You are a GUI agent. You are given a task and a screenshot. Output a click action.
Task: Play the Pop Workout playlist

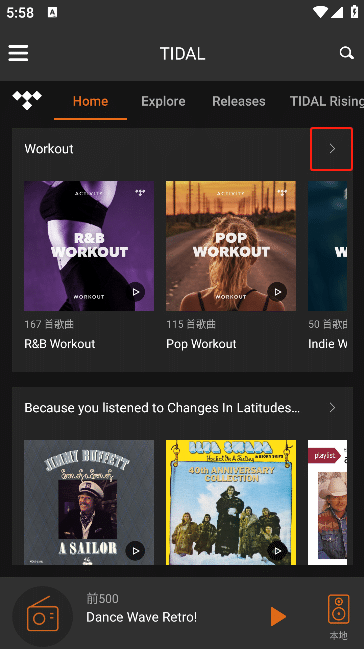pos(277,292)
